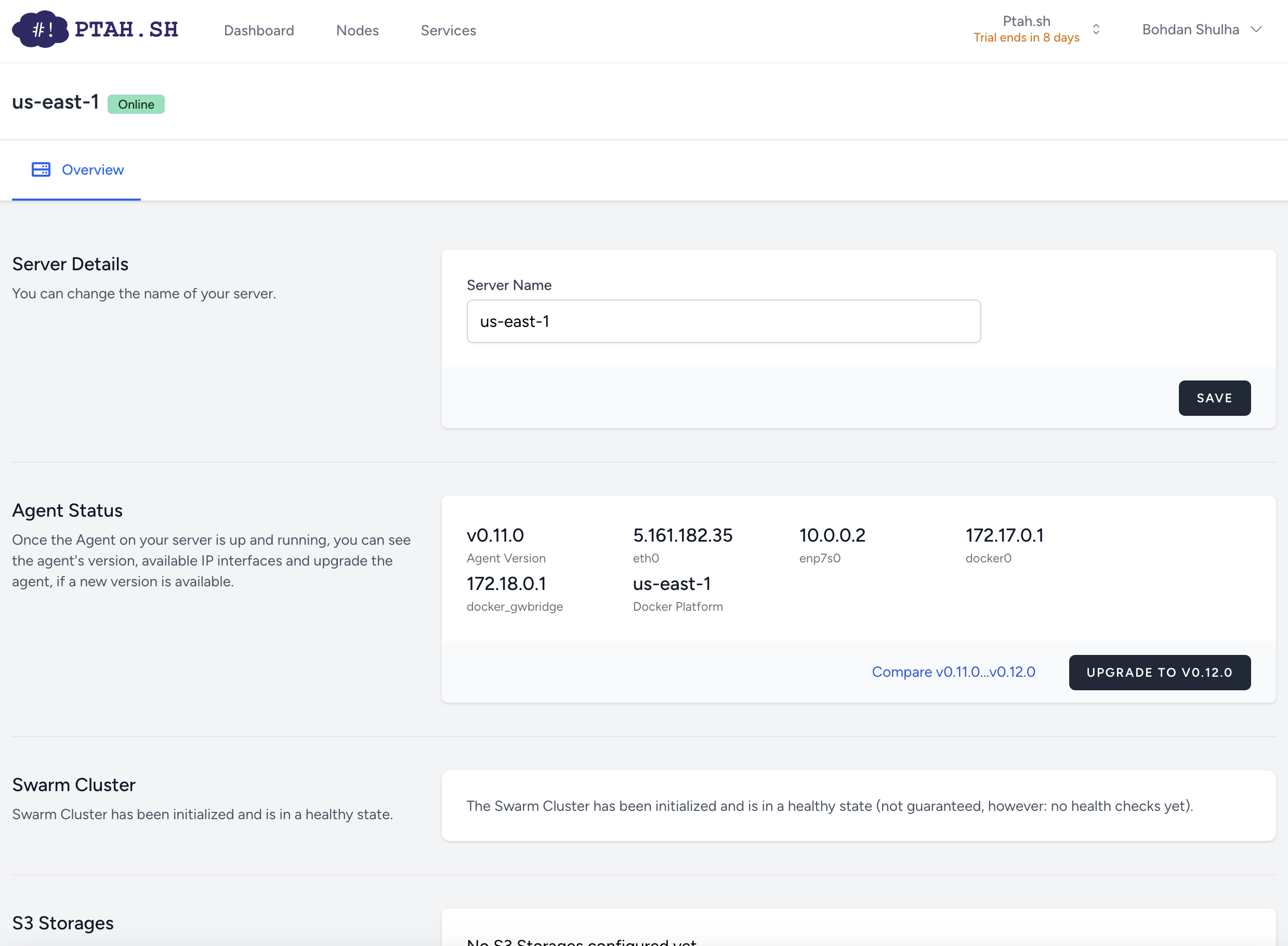Click the S3 Storages section heading
Viewport: 1288px width, 946px height.
pos(63,923)
